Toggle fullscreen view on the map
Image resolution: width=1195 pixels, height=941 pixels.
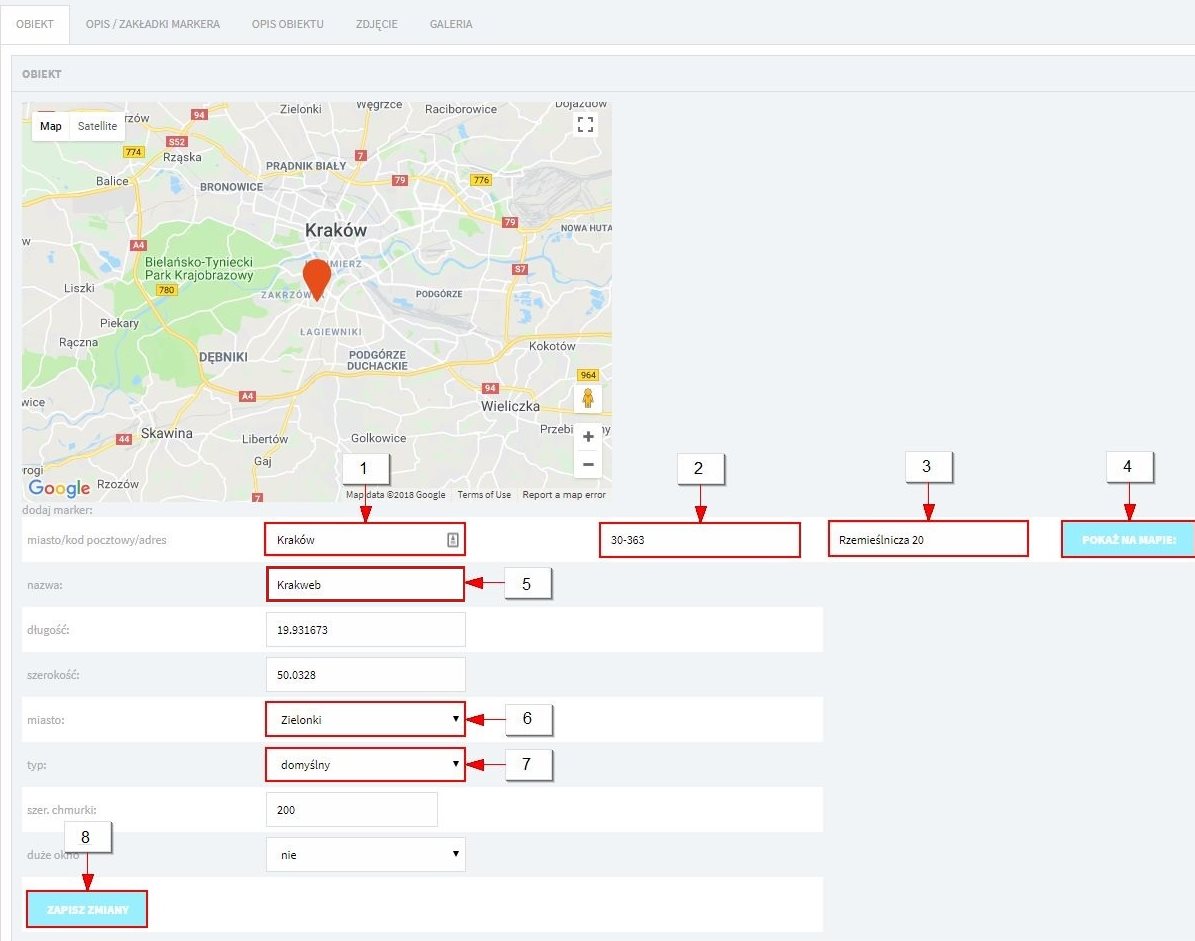click(x=585, y=124)
